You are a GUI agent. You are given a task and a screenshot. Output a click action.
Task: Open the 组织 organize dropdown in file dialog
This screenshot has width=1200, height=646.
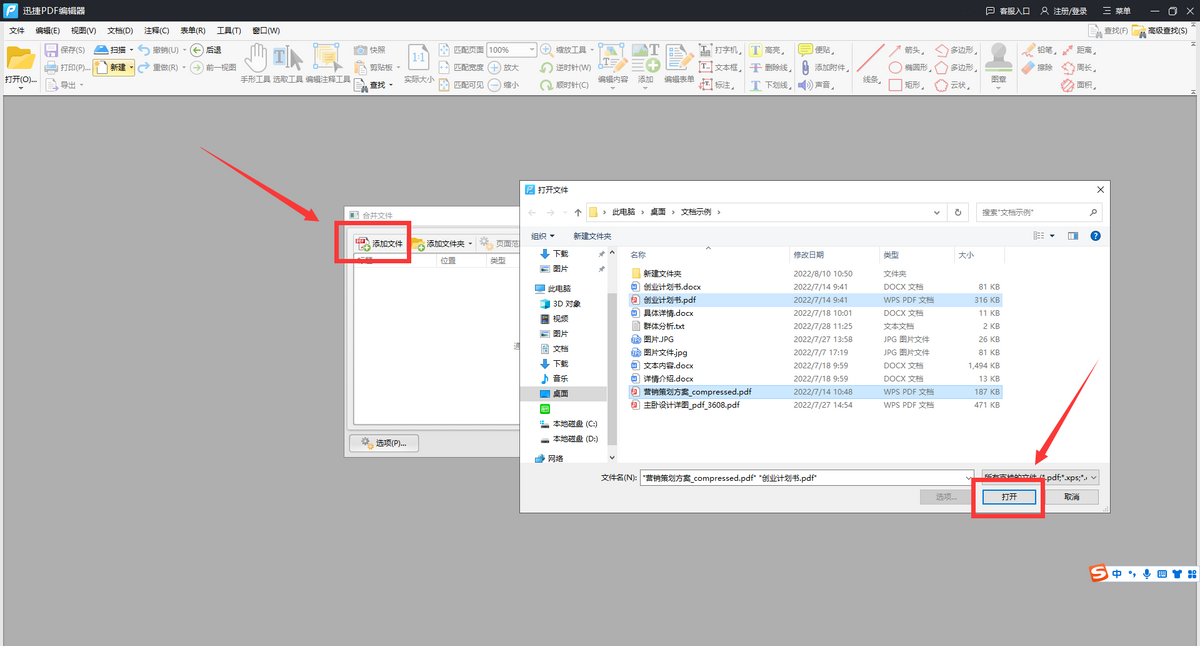(543, 236)
